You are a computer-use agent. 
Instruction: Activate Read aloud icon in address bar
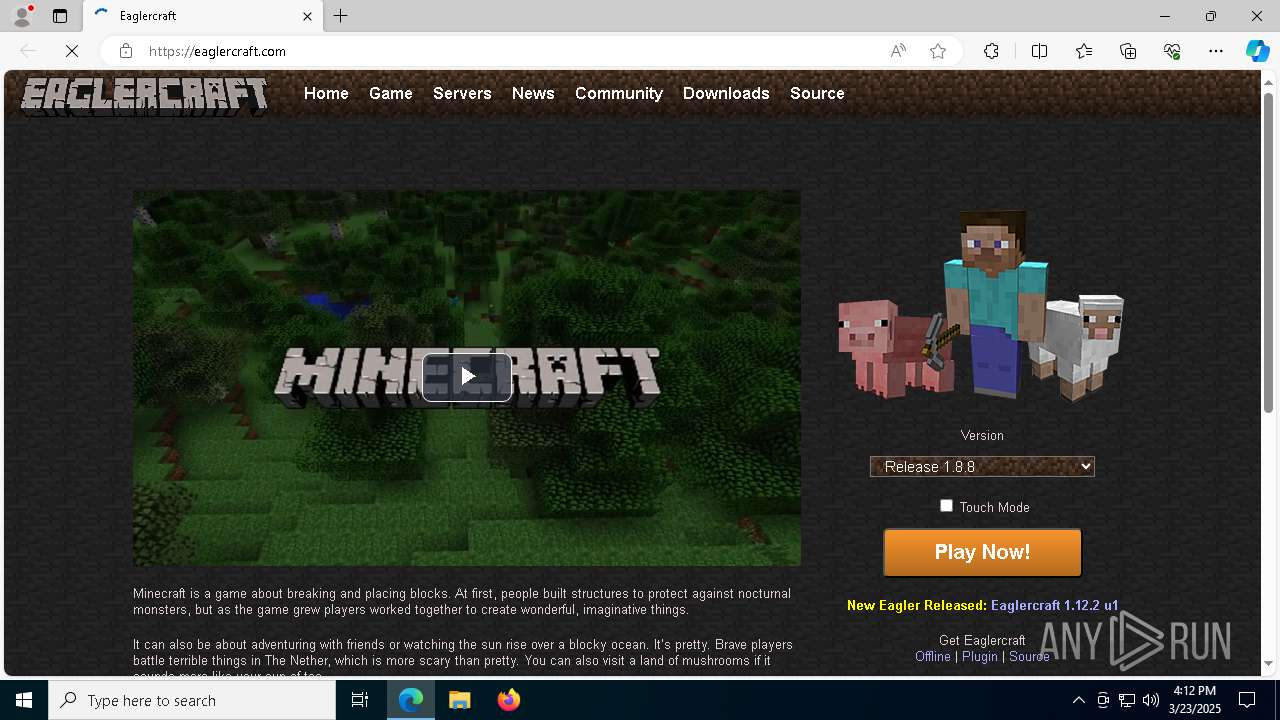(898, 51)
